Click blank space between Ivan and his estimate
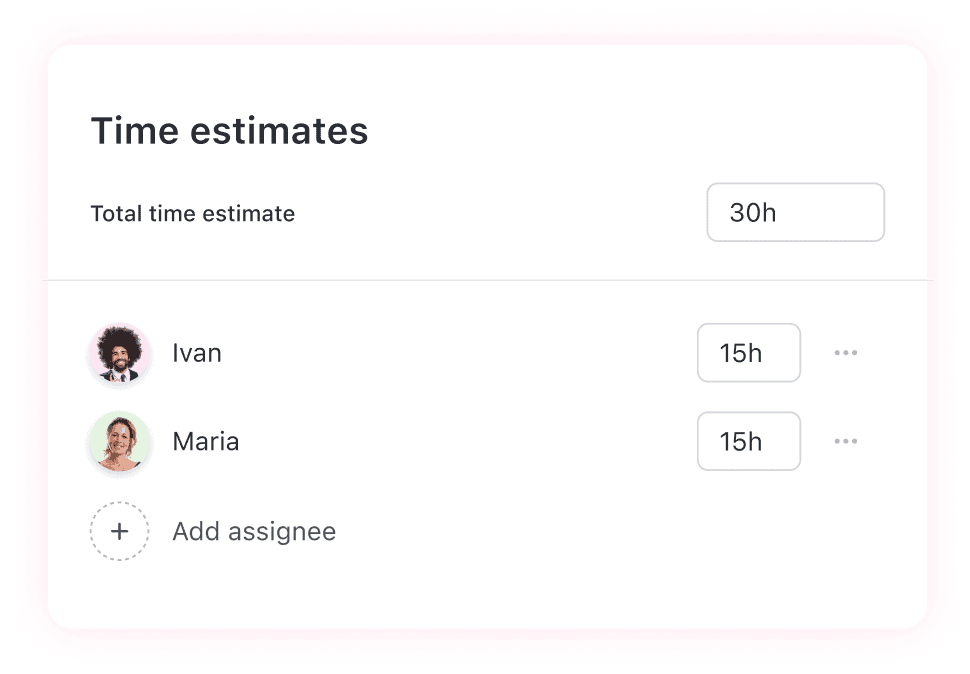This screenshot has height=674, width=970. tap(450, 353)
